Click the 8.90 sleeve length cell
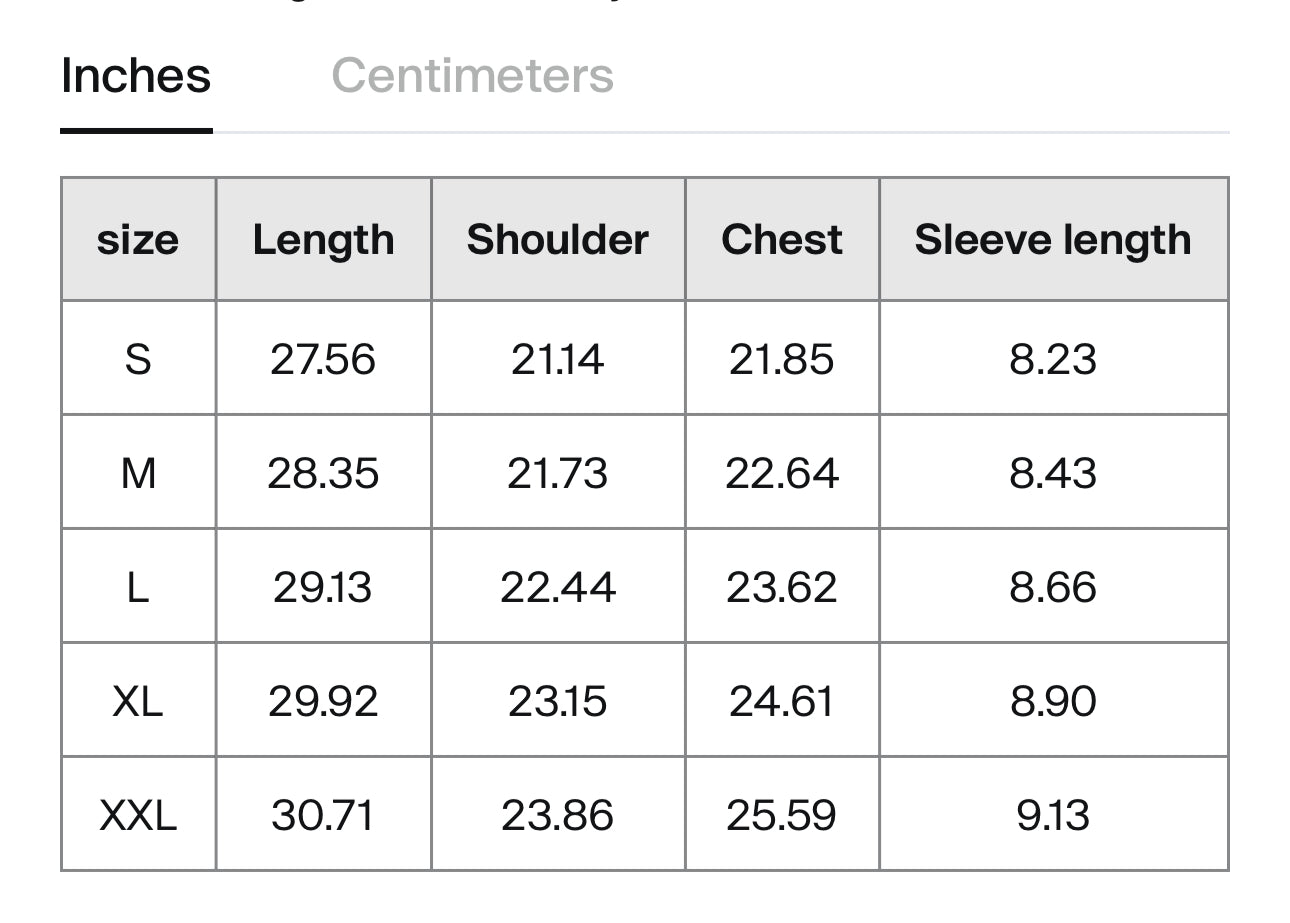The height and width of the screenshot is (923, 1290). coord(1053,701)
